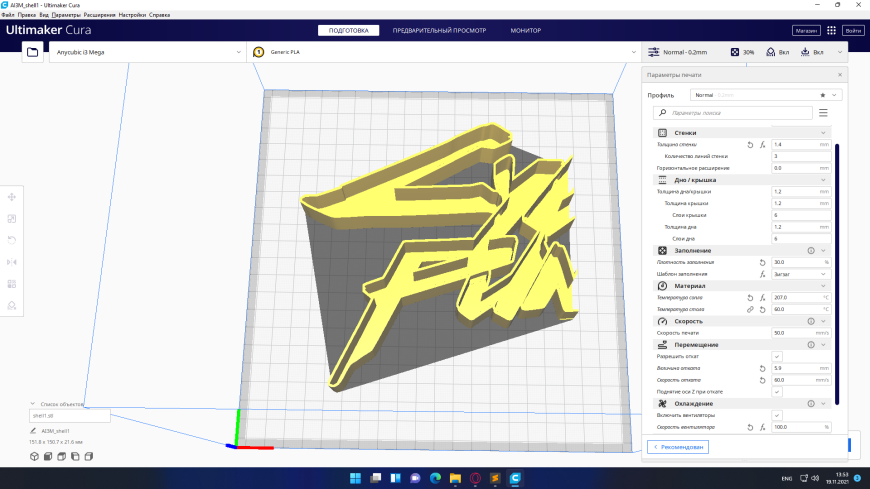Edit print speed field 50.0
This screenshot has height=489, width=870.
pyautogui.click(x=801, y=333)
